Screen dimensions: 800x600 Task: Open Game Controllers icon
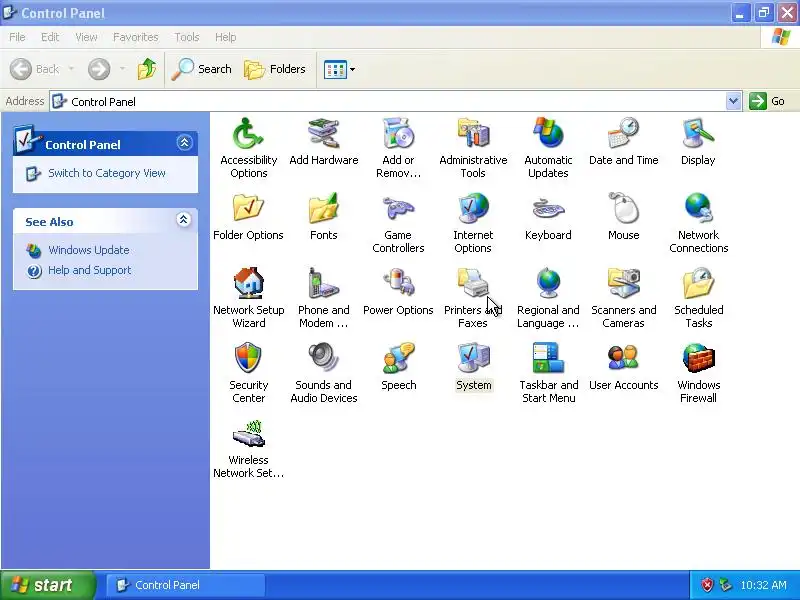point(398,223)
